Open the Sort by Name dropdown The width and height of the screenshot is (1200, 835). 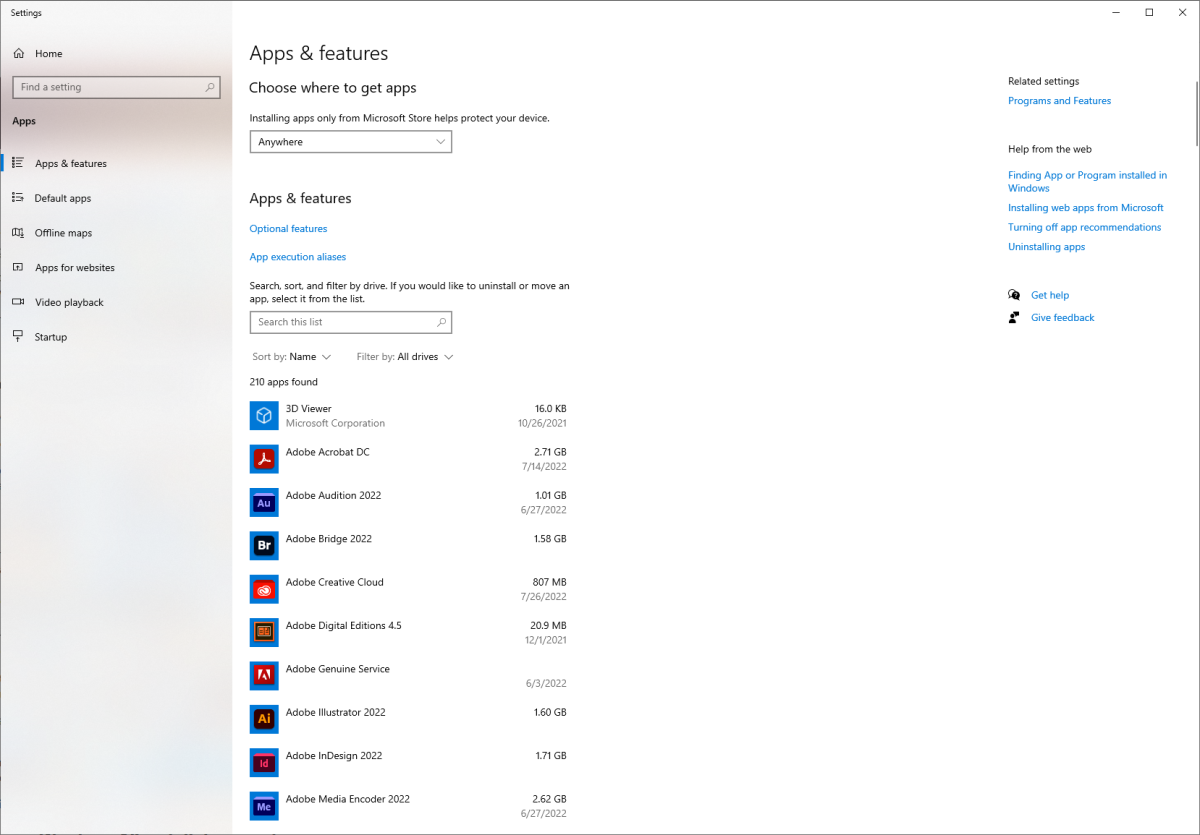pos(292,357)
